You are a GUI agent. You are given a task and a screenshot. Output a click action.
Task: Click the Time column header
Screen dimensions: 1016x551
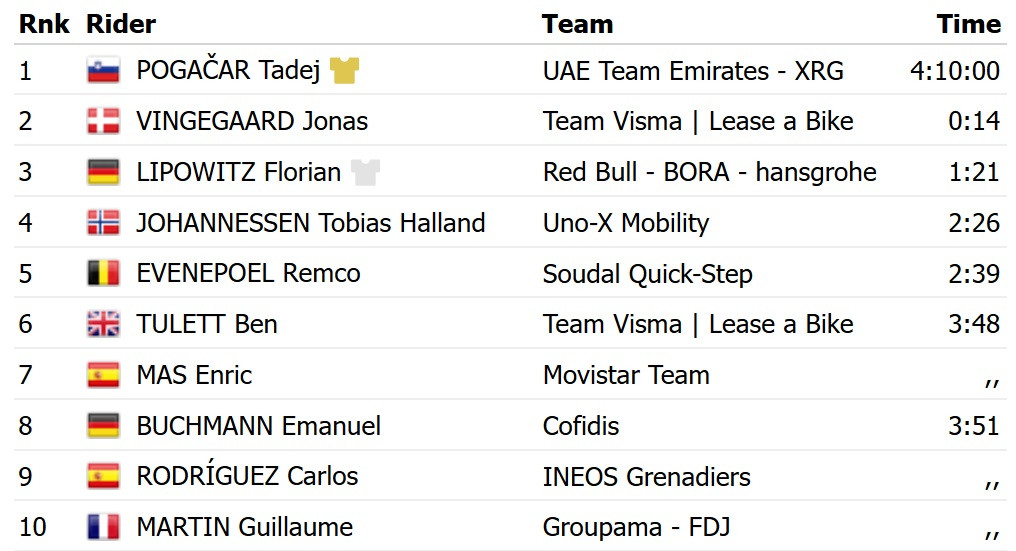969,24
